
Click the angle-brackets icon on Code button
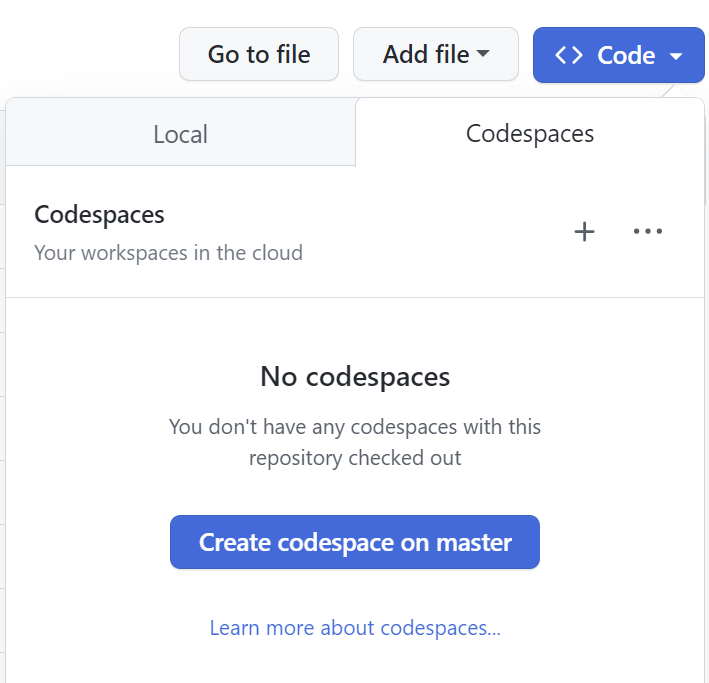point(569,55)
